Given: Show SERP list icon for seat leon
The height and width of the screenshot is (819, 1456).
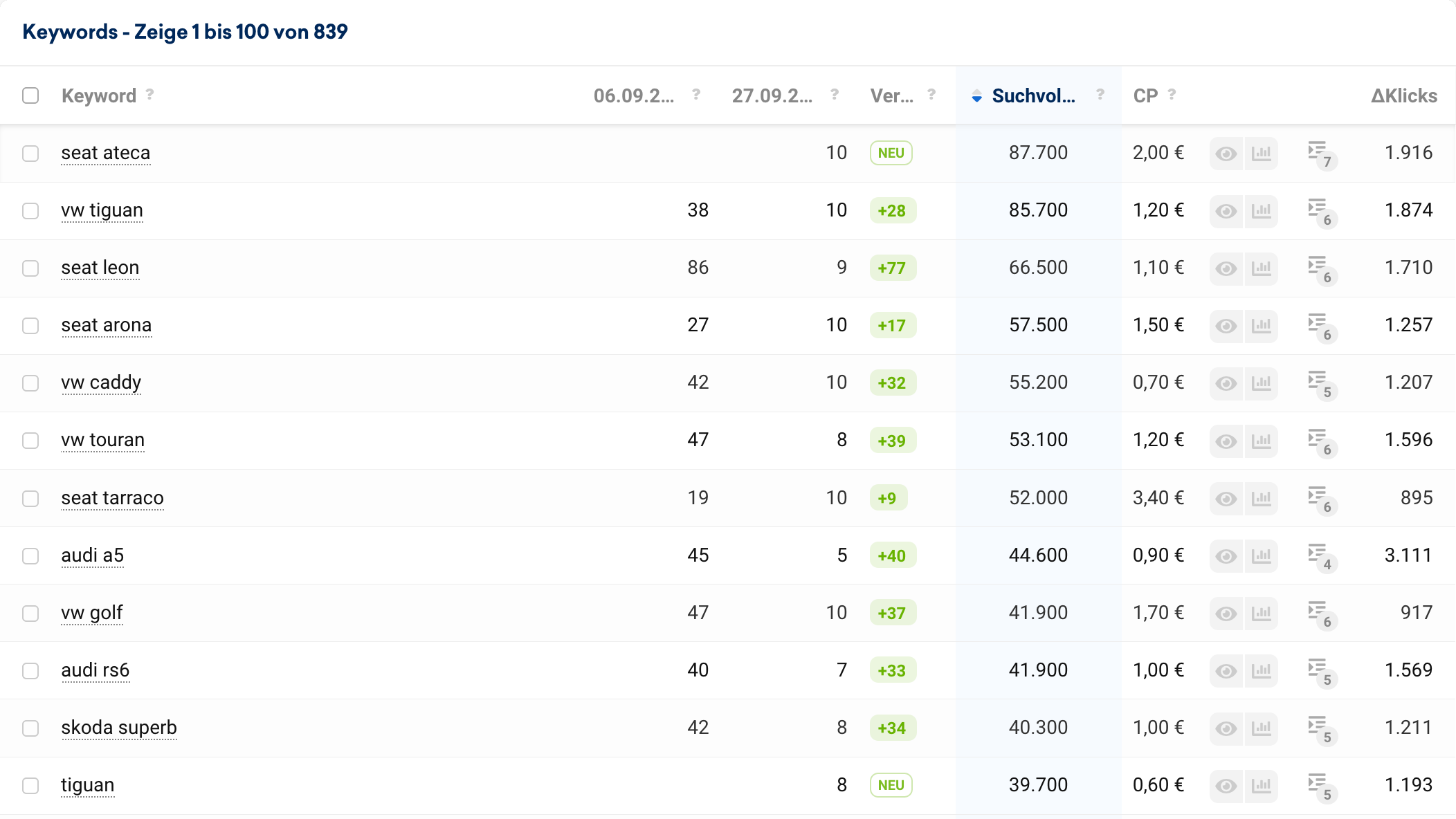Looking at the screenshot, I should point(1318,266).
